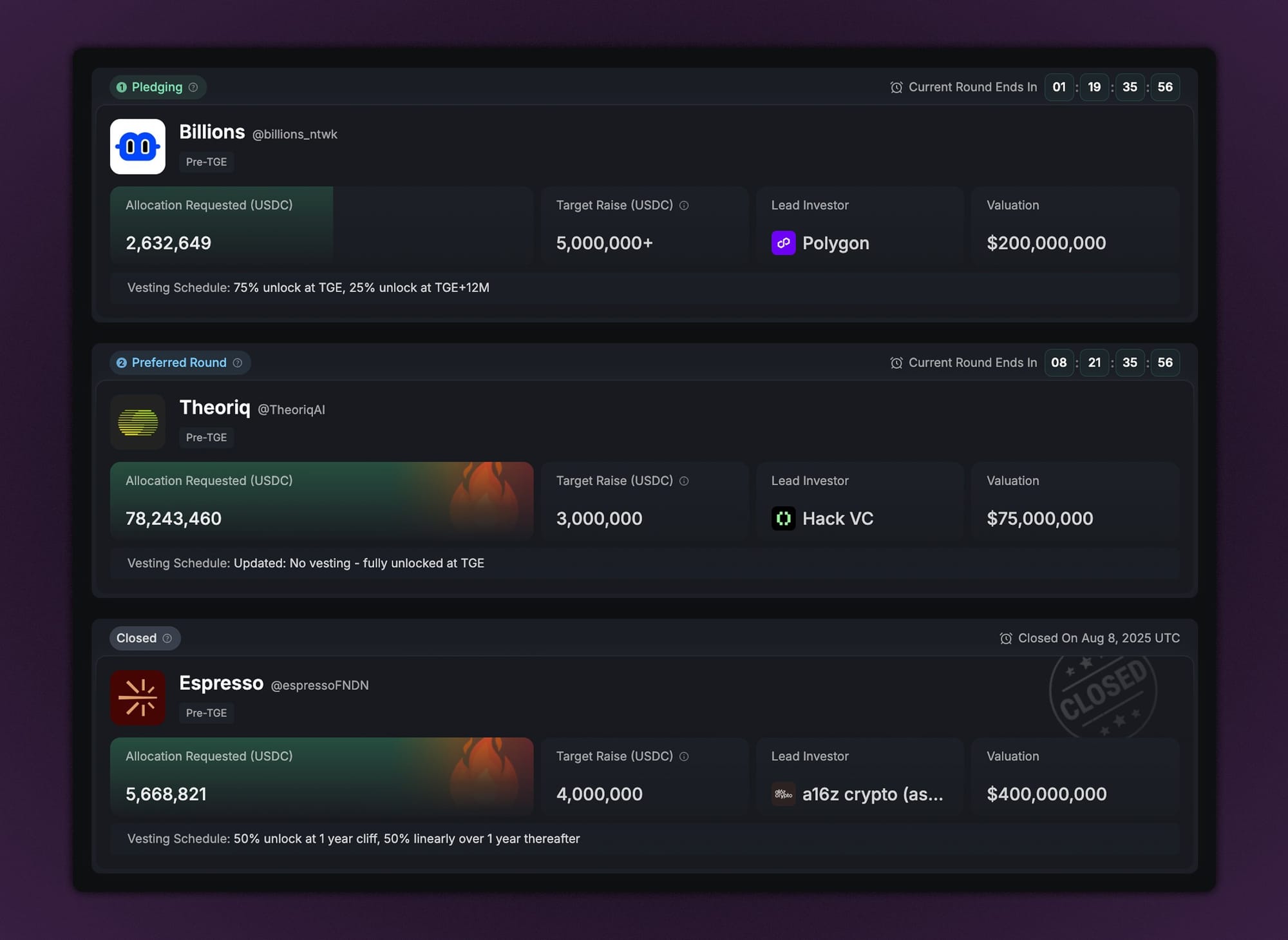Viewport: 1288px width, 940px height.
Task: Click Current Round Ends In label for Theoriq
Action: (972, 363)
